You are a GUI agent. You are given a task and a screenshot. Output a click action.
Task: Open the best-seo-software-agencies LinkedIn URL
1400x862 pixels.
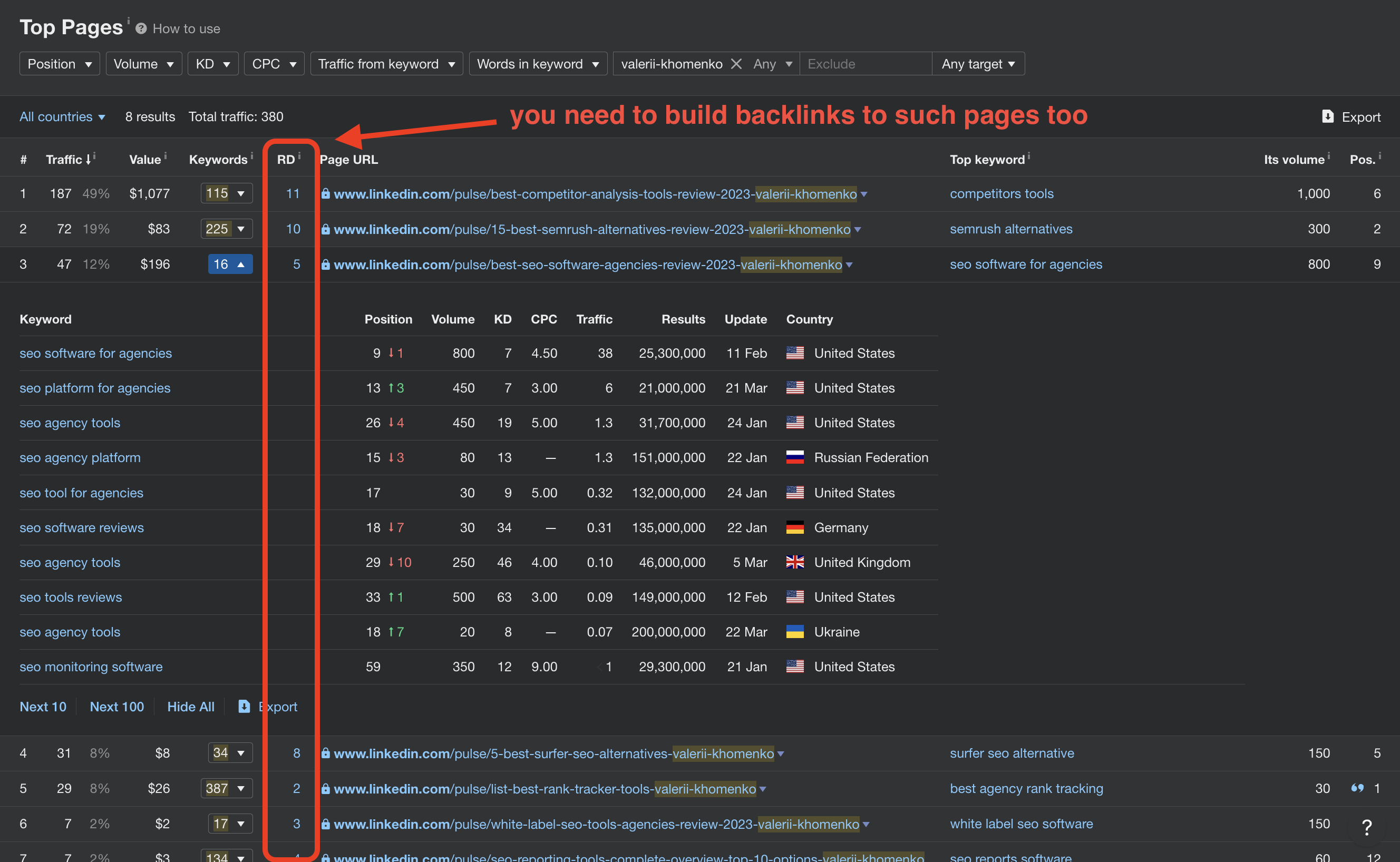[x=588, y=265]
